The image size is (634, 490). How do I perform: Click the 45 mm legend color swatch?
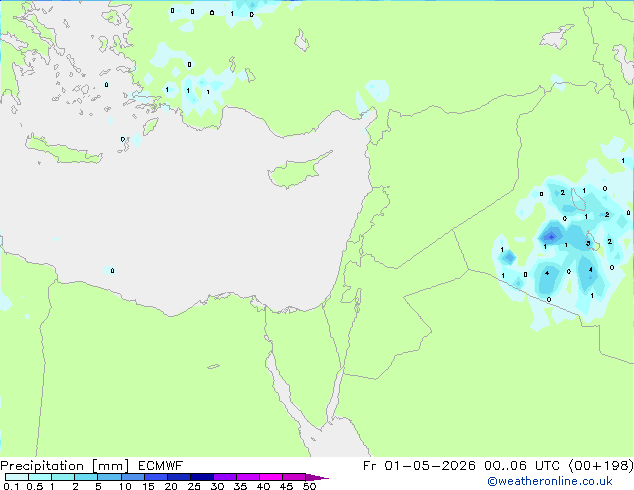(x=294, y=477)
